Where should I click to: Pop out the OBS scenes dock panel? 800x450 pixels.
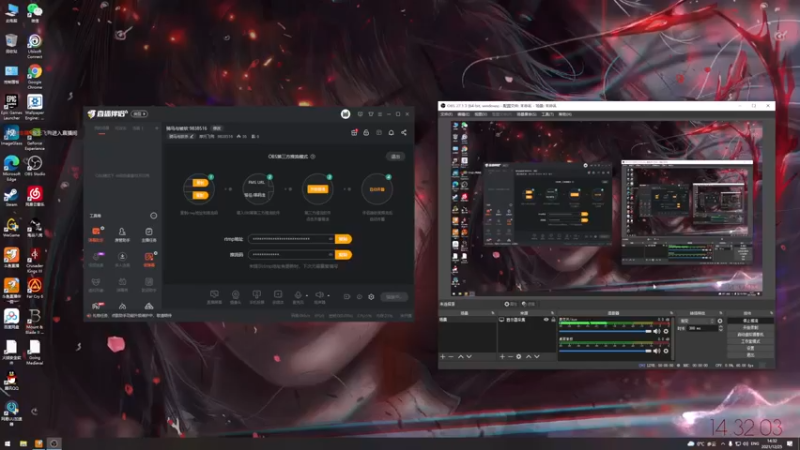493,313
